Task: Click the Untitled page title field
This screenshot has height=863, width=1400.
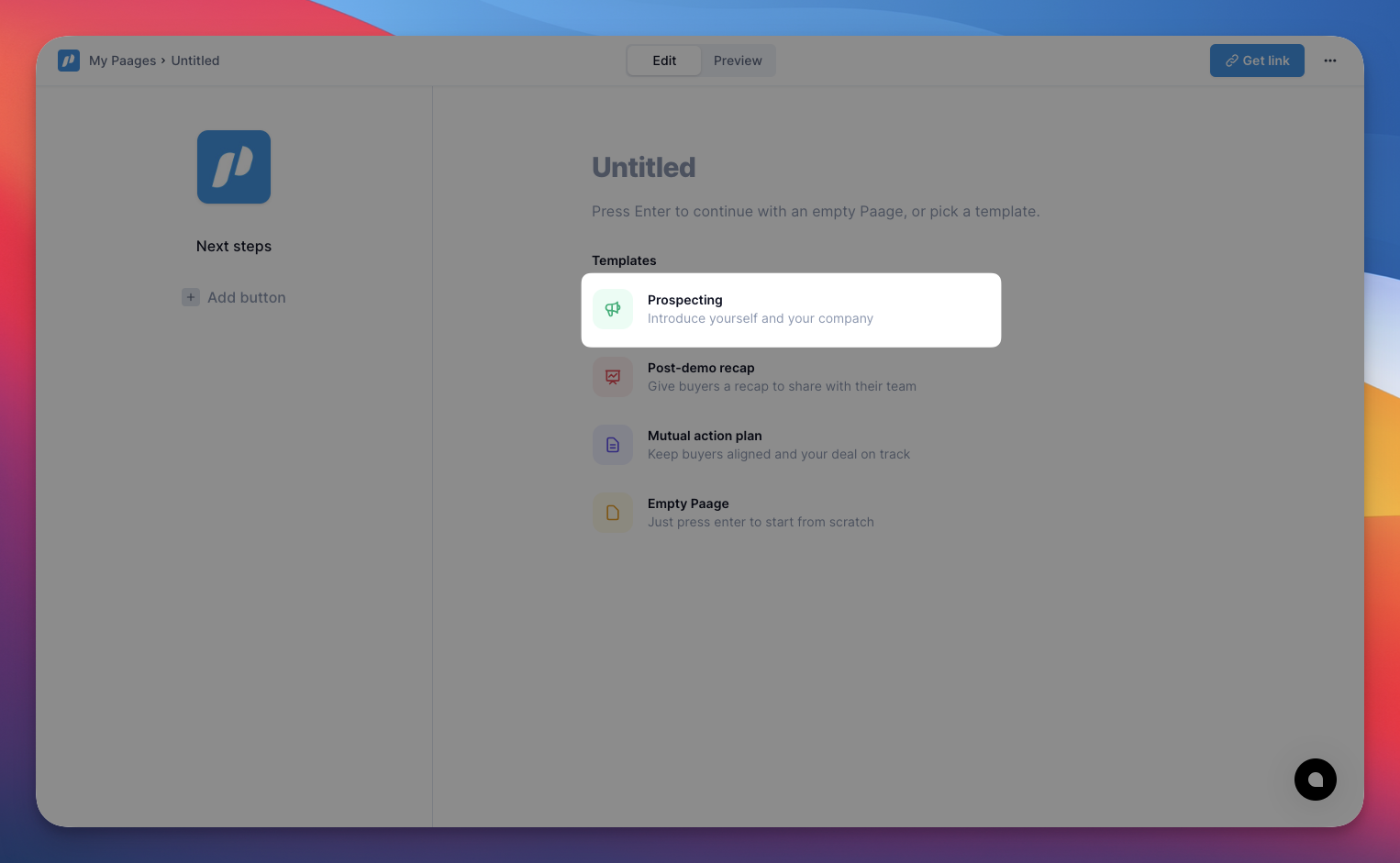Action: point(644,167)
